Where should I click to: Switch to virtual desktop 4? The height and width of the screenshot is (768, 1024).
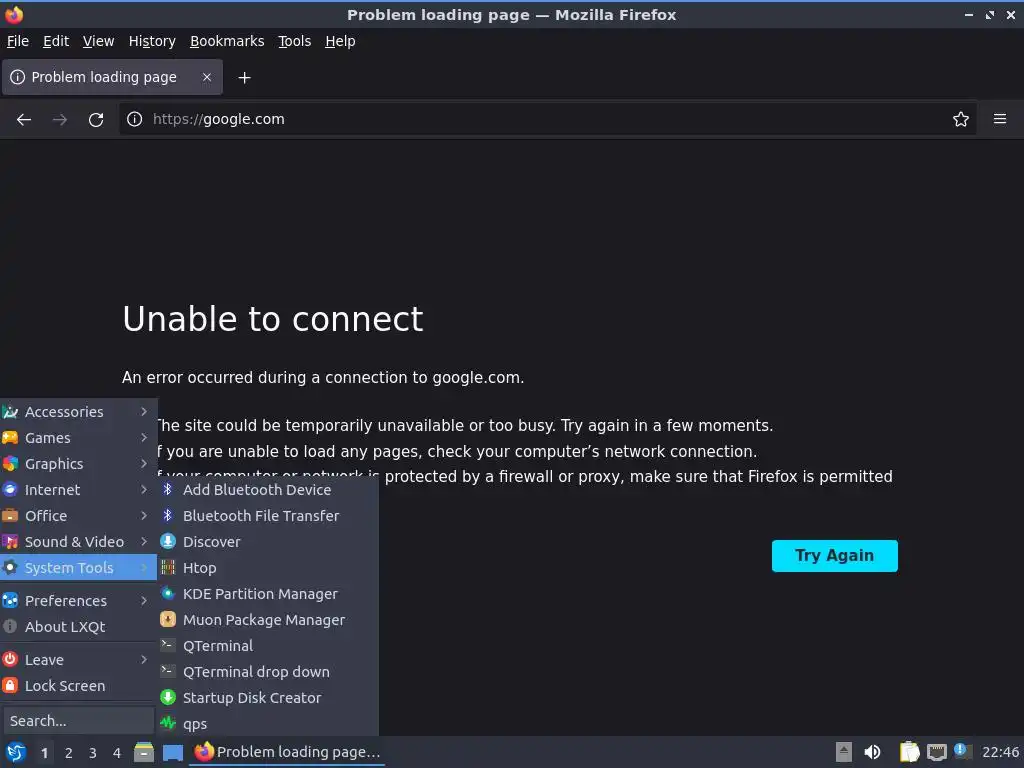coord(117,753)
